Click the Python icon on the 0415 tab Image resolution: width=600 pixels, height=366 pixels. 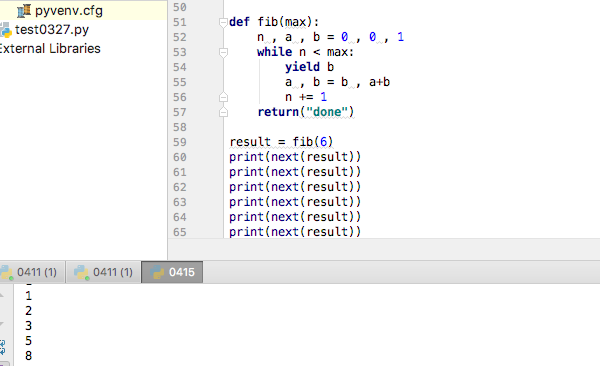[x=157, y=272]
